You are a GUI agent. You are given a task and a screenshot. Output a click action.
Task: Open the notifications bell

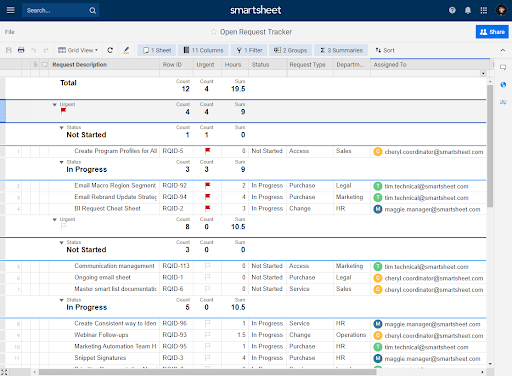(x=468, y=10)
